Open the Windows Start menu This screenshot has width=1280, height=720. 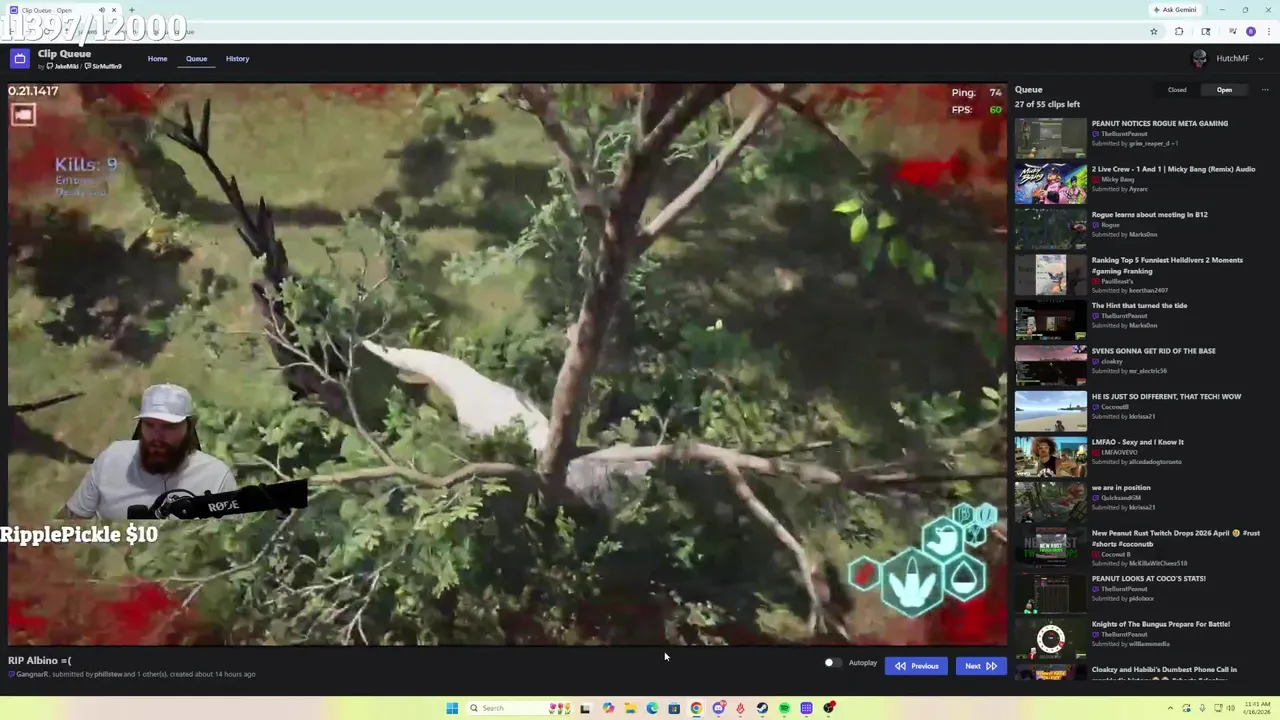point(452,708)
